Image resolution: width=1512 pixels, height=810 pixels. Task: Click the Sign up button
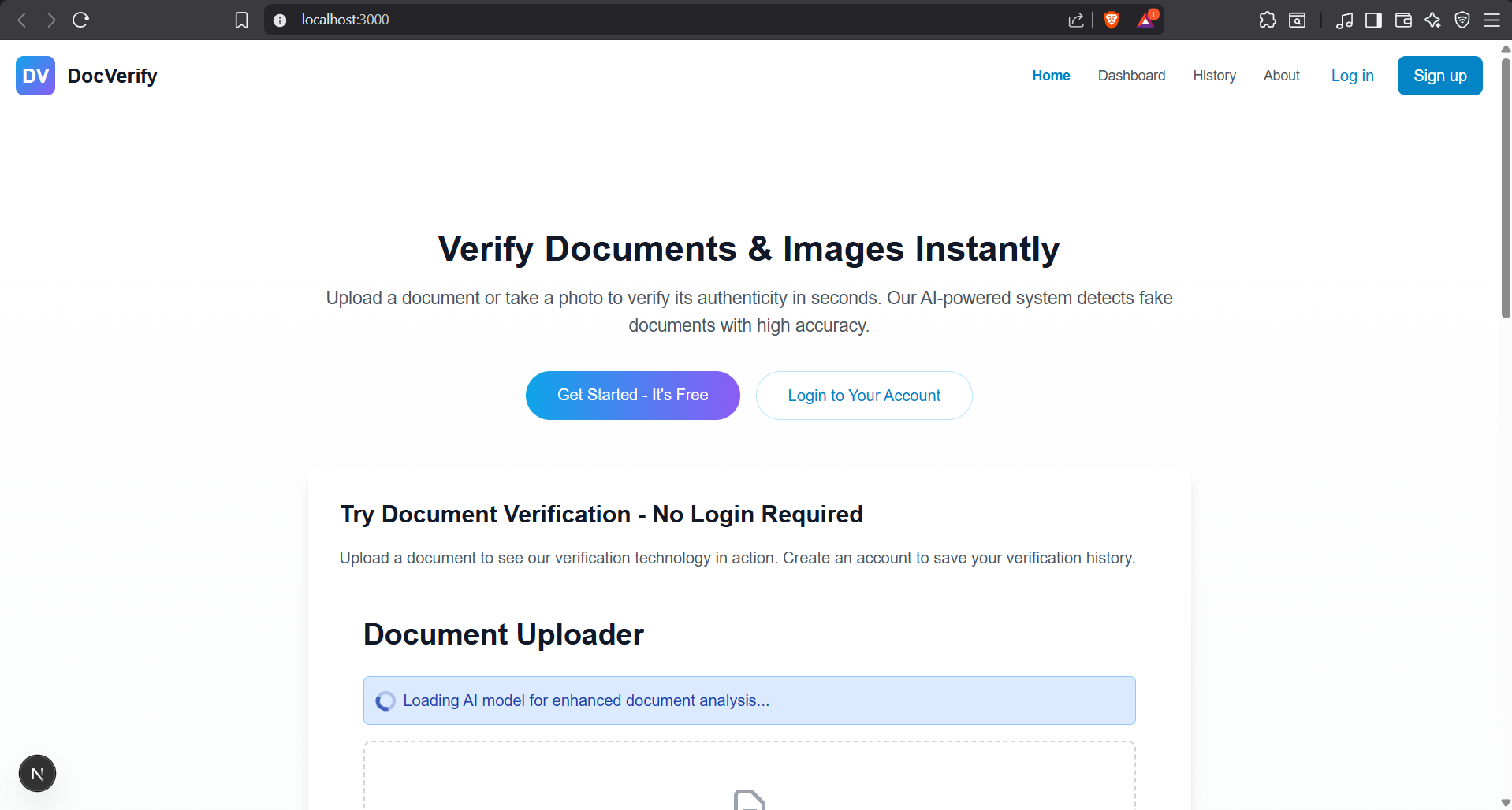pyautogui.click(x=1439, y=76)
